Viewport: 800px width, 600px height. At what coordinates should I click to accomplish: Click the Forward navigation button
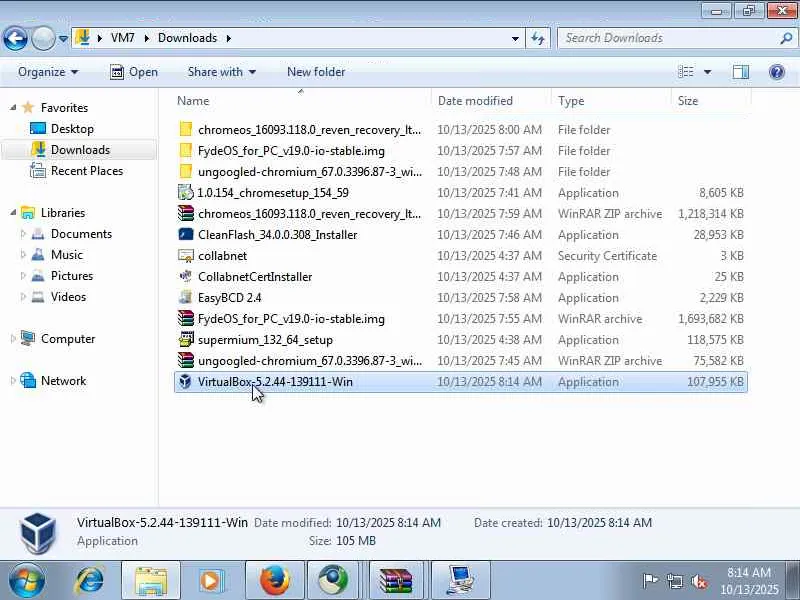pyautogui.click(x=43, y=38)
